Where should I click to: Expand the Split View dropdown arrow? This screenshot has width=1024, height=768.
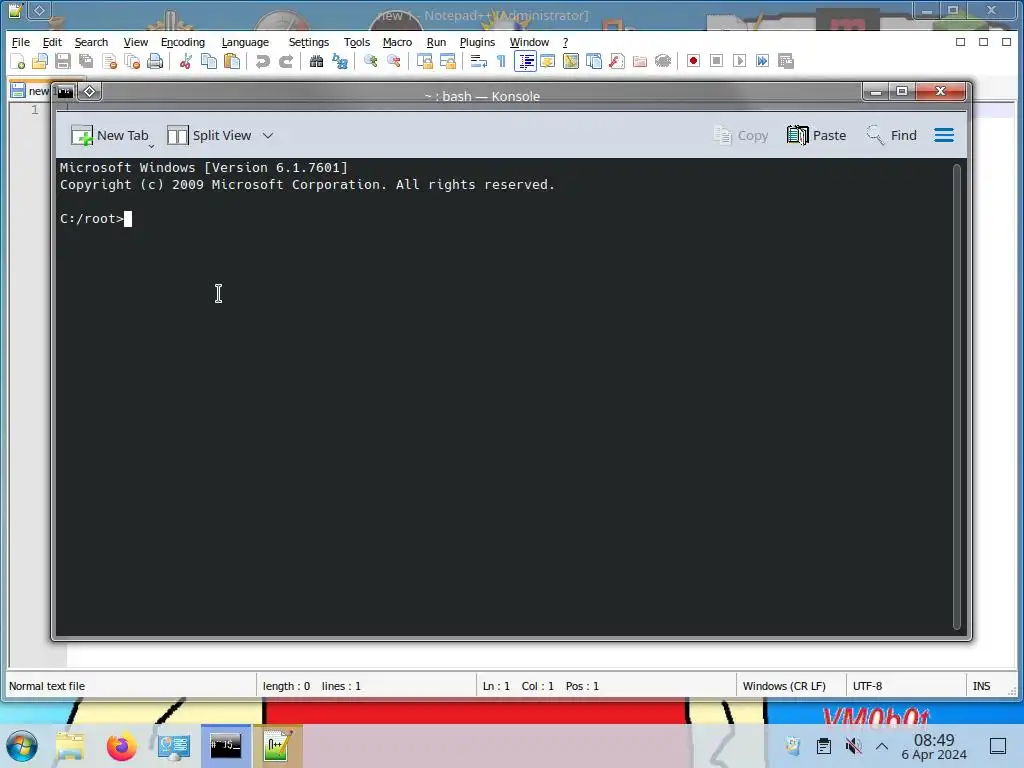tap(268, 136)
